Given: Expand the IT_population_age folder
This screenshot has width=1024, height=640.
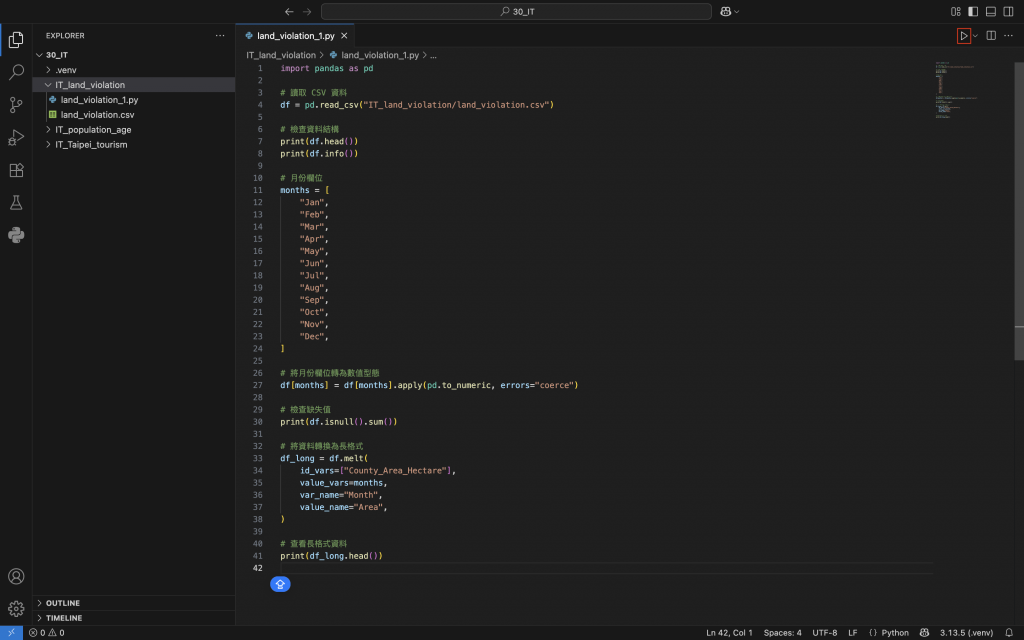Looking at the screenshot, I should pos(93,130).
